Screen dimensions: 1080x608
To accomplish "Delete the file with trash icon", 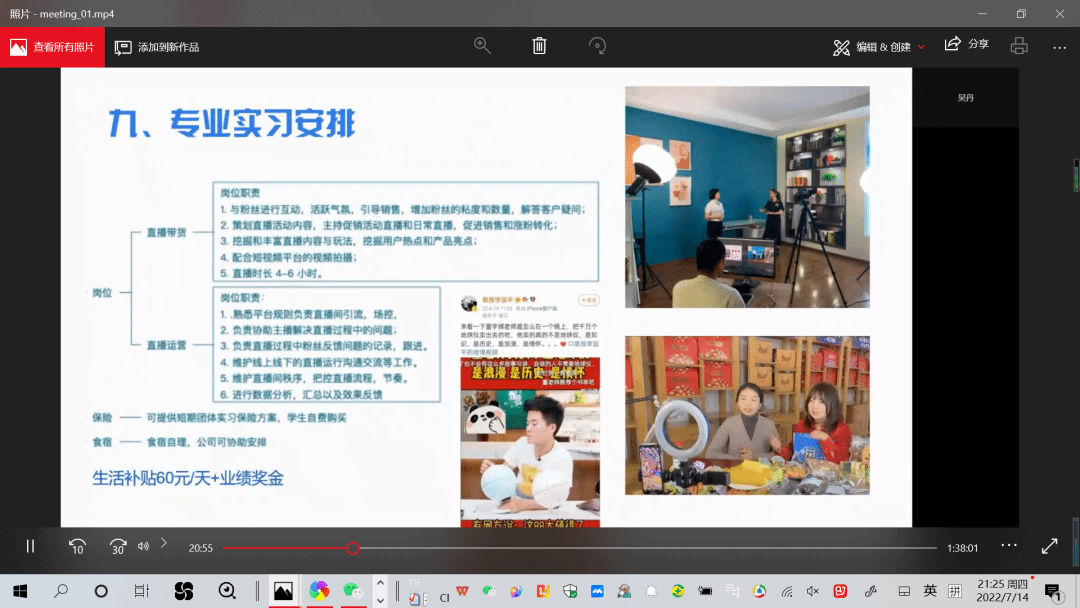I will [x=539, y=46].
